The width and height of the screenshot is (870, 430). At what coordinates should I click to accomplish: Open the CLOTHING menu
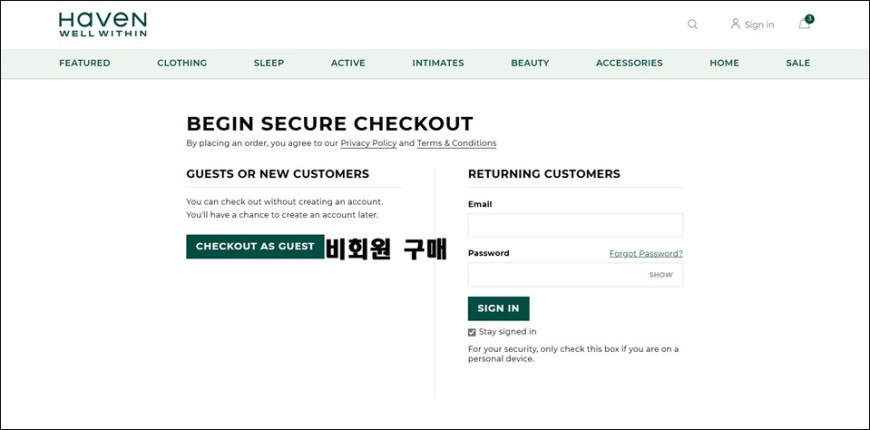point(182,63)
